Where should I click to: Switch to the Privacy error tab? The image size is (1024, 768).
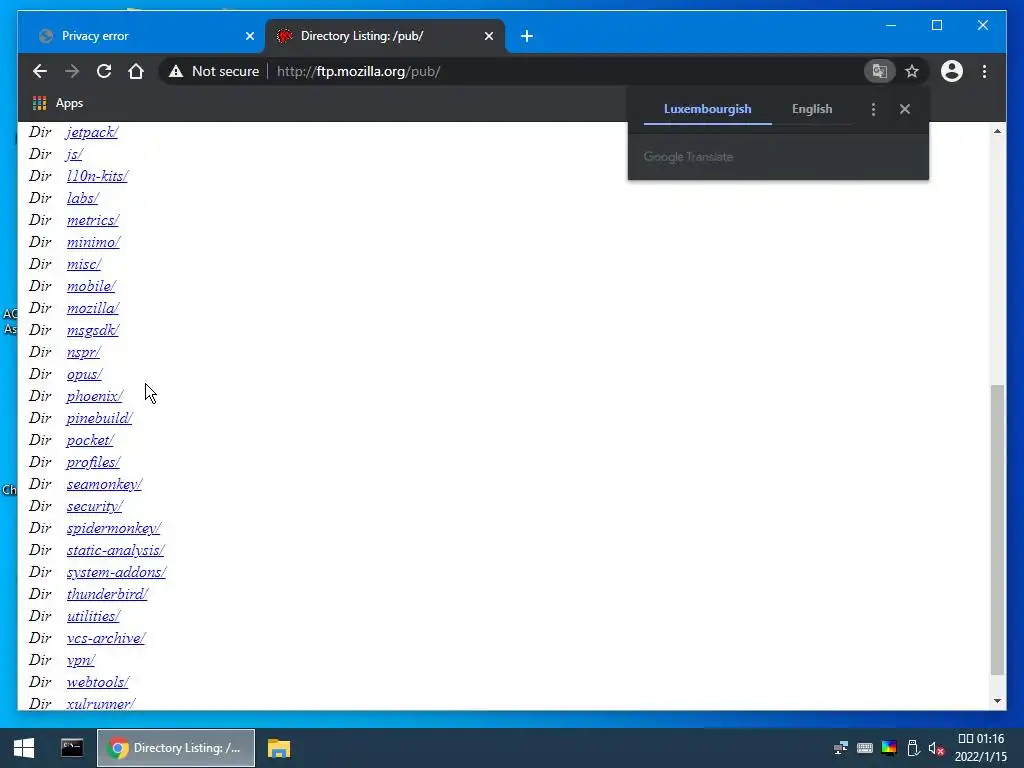(142, 37)
